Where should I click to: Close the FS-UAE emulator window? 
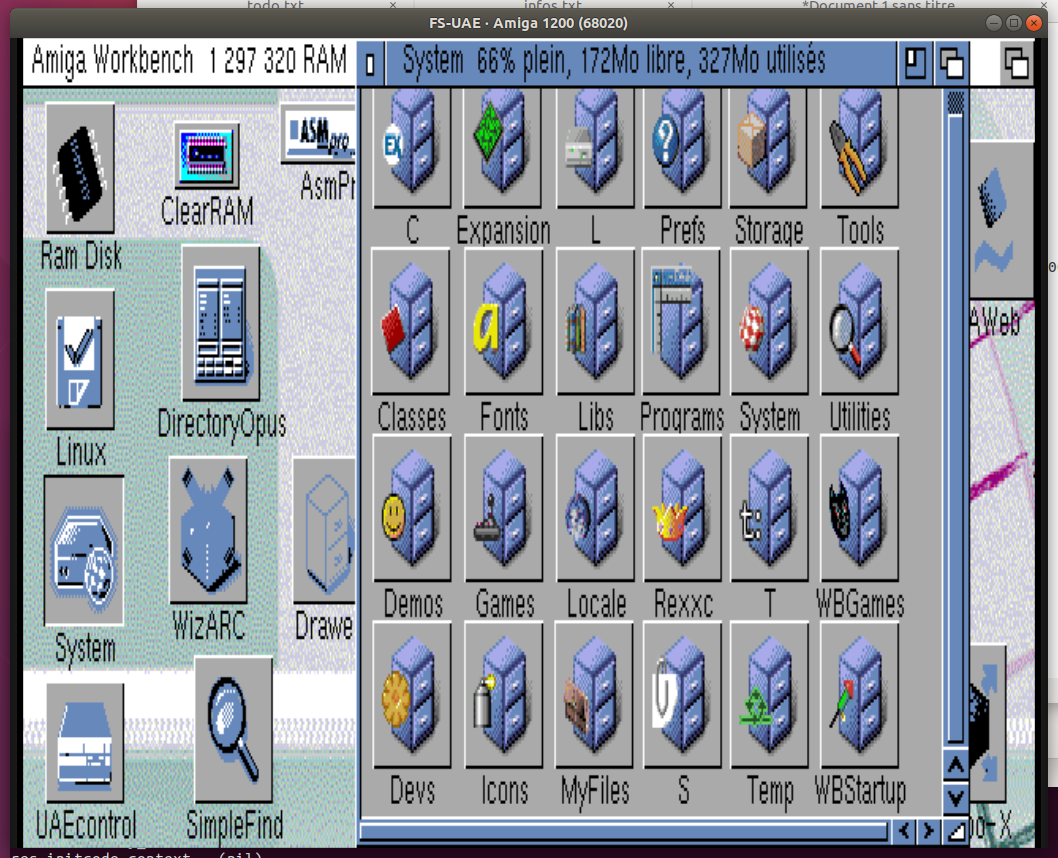coord(1034,23)
